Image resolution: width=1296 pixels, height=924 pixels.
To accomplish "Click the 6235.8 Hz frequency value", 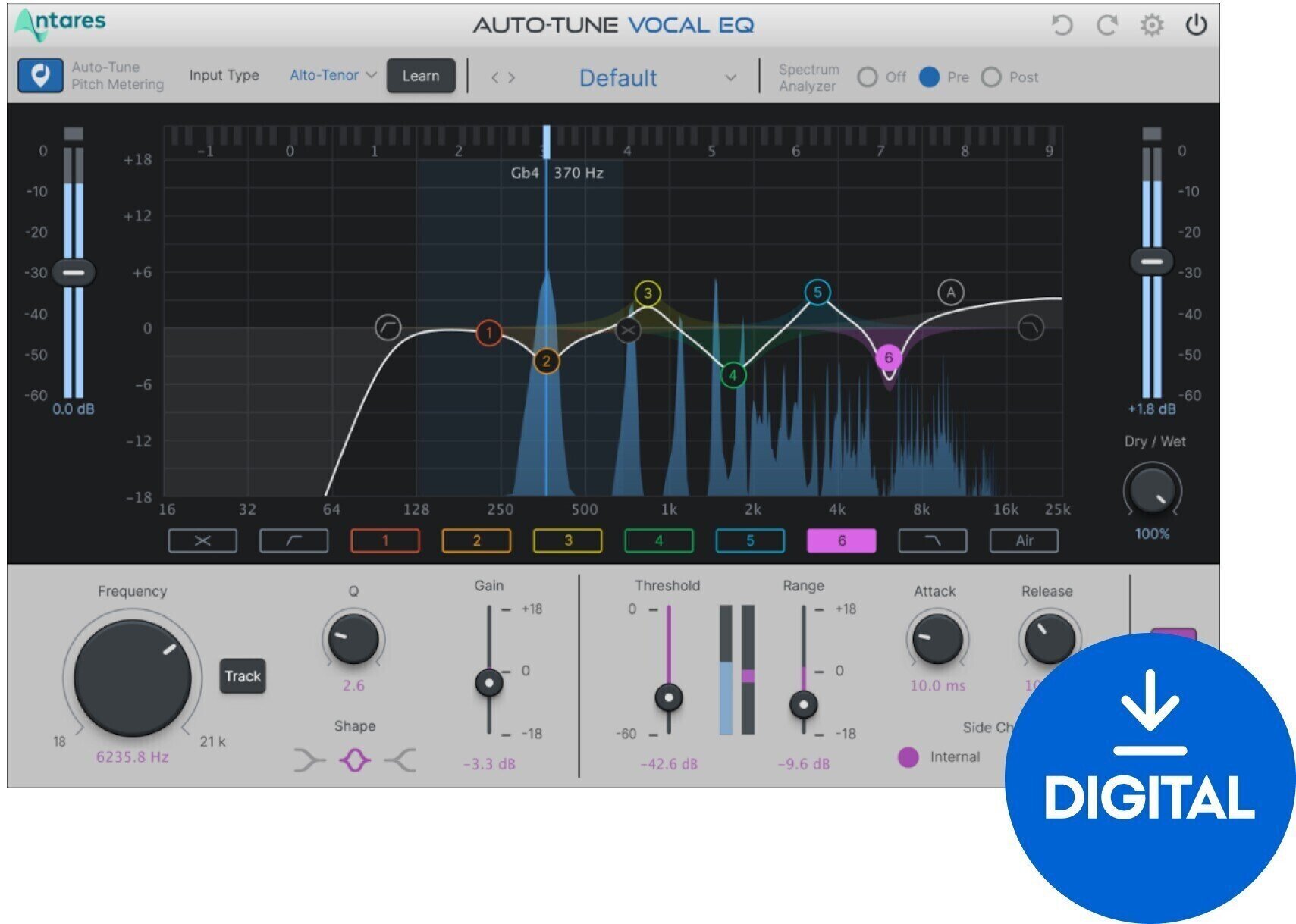I will 132,757.
